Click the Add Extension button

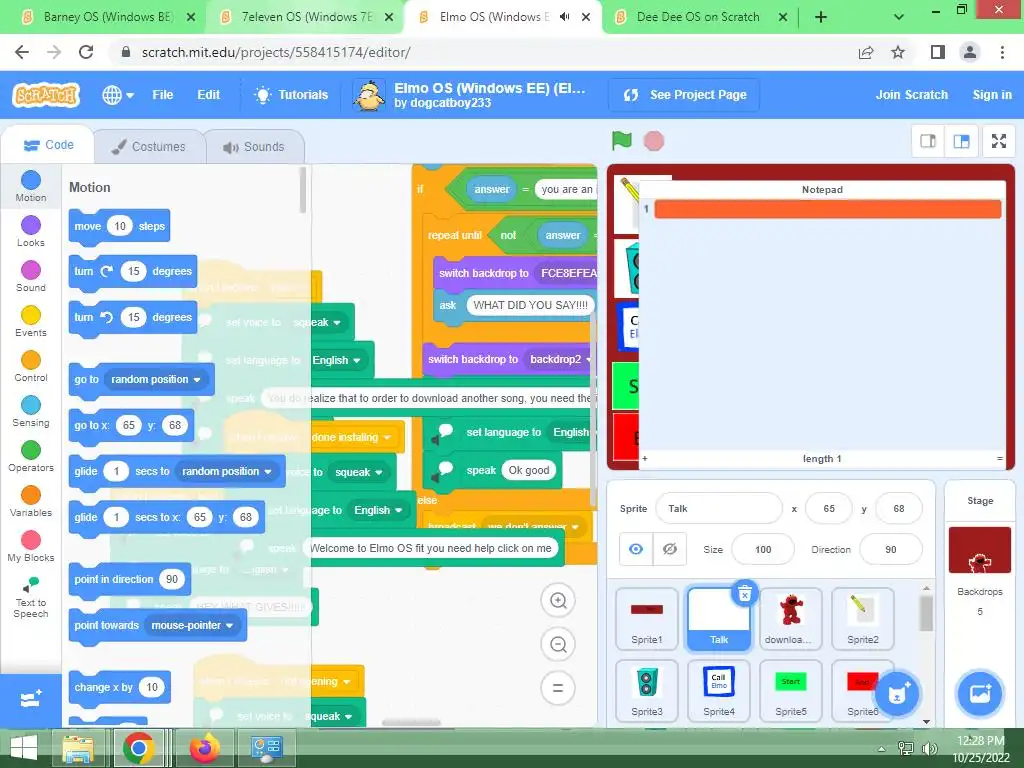tap(31, 700)
